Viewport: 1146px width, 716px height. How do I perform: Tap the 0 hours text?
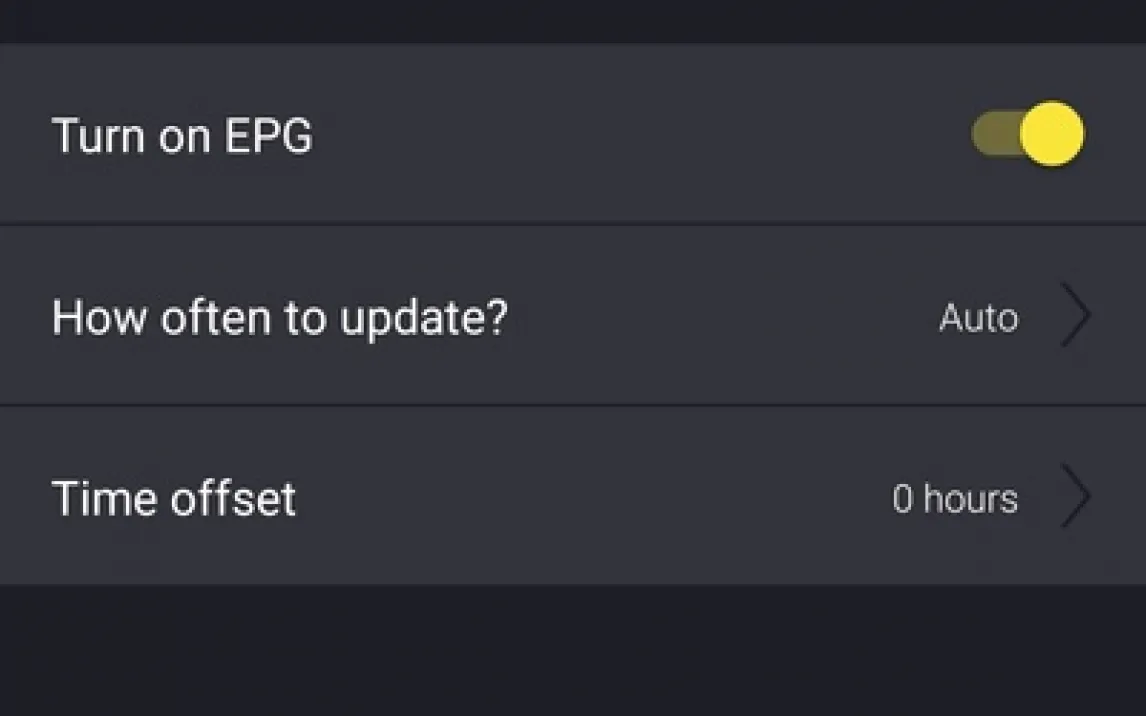click(x=955, y=498)
